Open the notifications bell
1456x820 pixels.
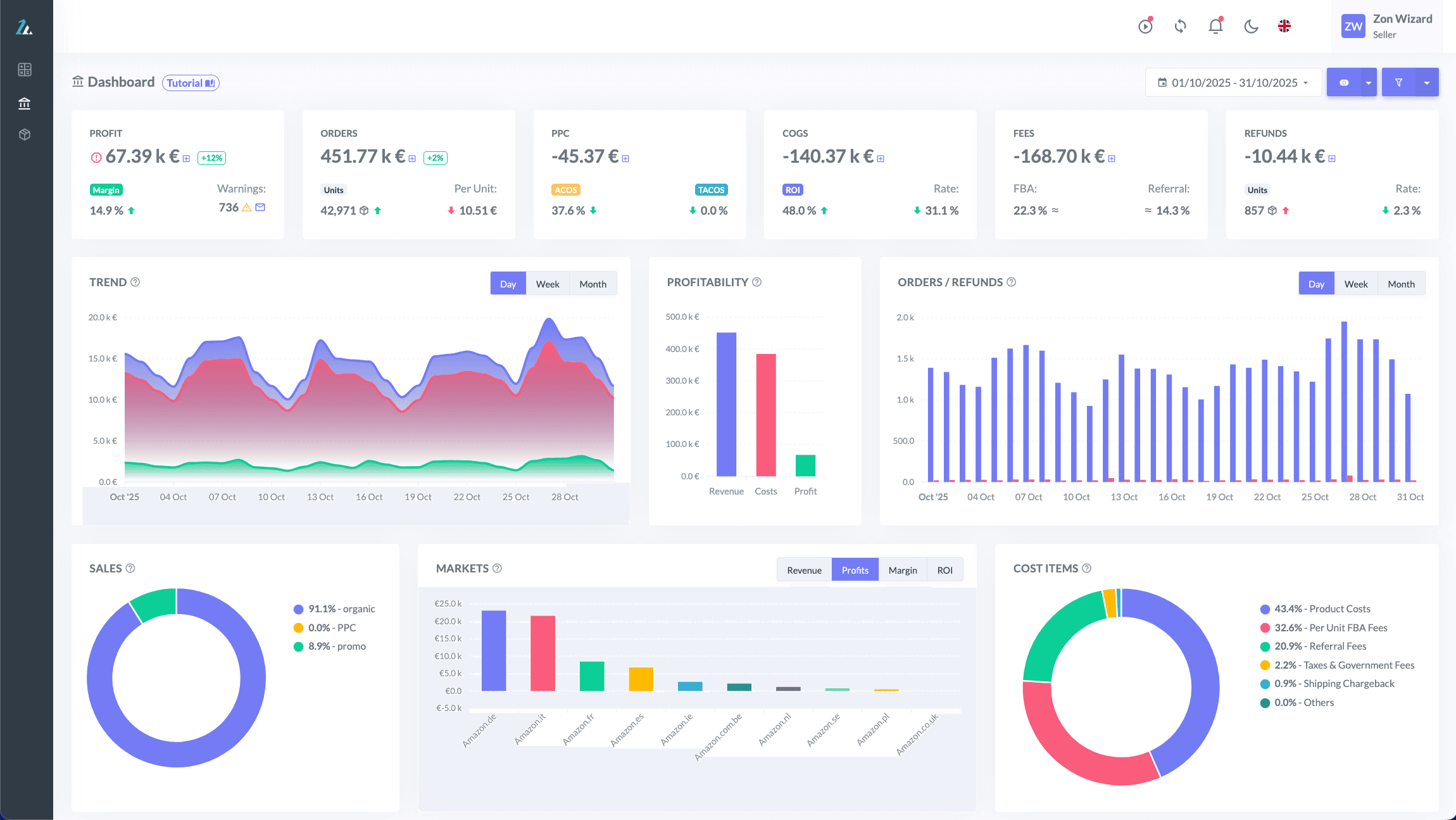1215,27
